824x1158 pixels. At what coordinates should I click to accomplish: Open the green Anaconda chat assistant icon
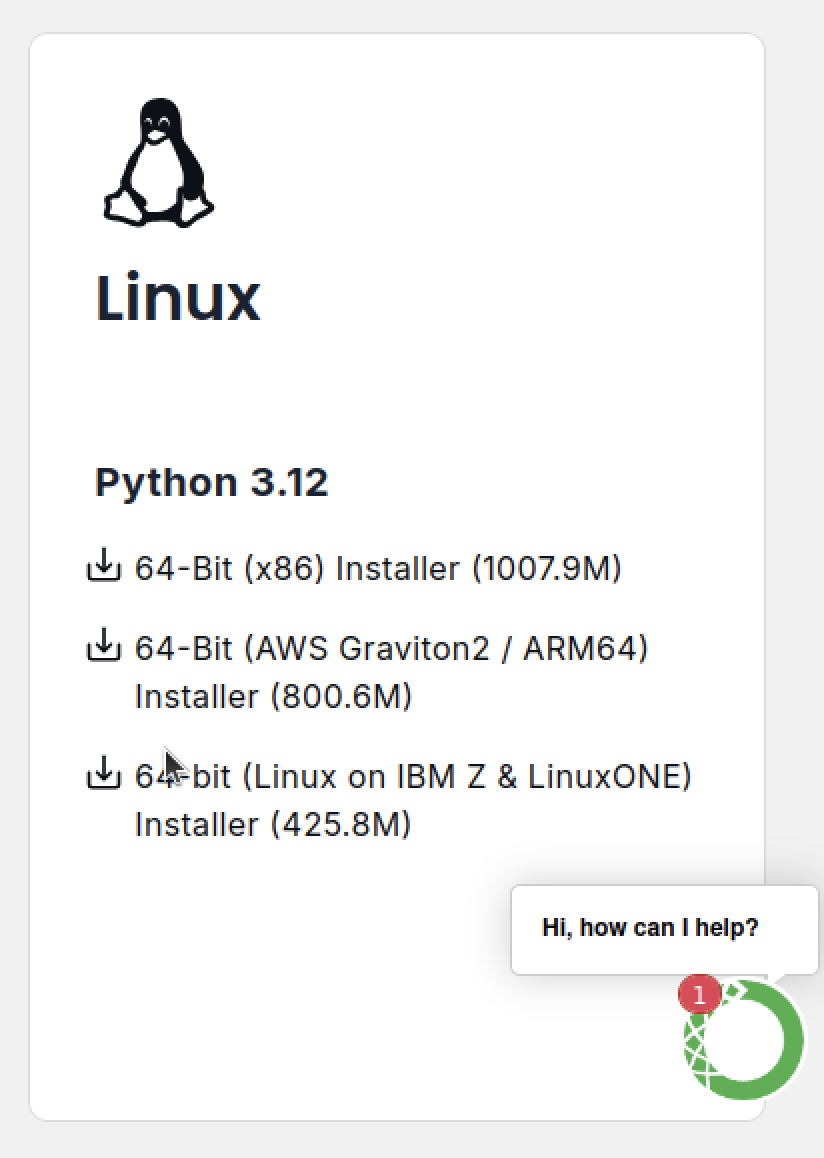pyautogui.click(x=744, y=1040)
